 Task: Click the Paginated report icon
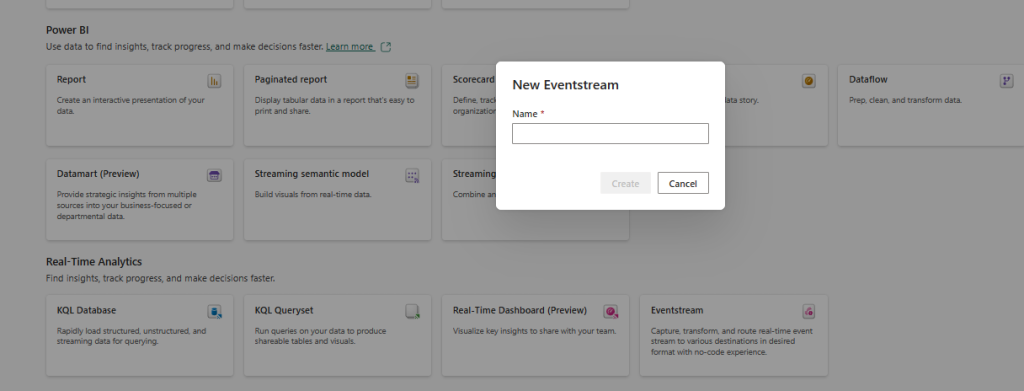(411, 81)
